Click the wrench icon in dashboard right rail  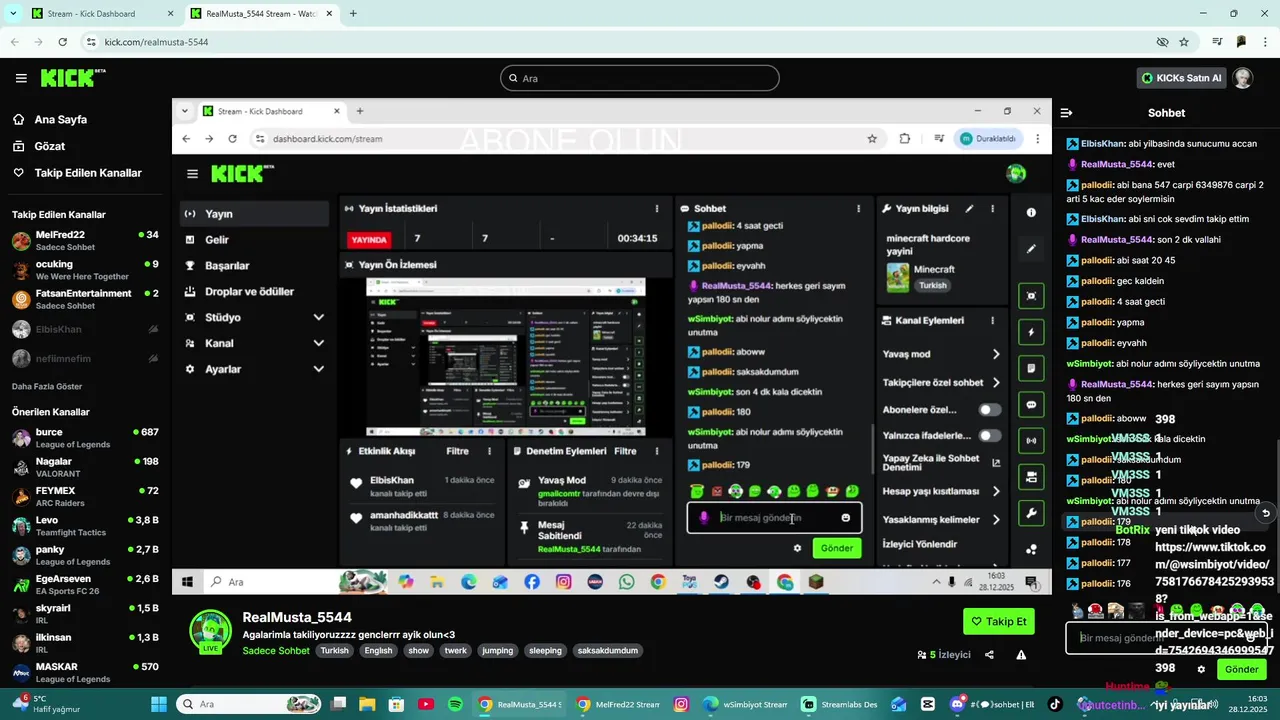1031,513
